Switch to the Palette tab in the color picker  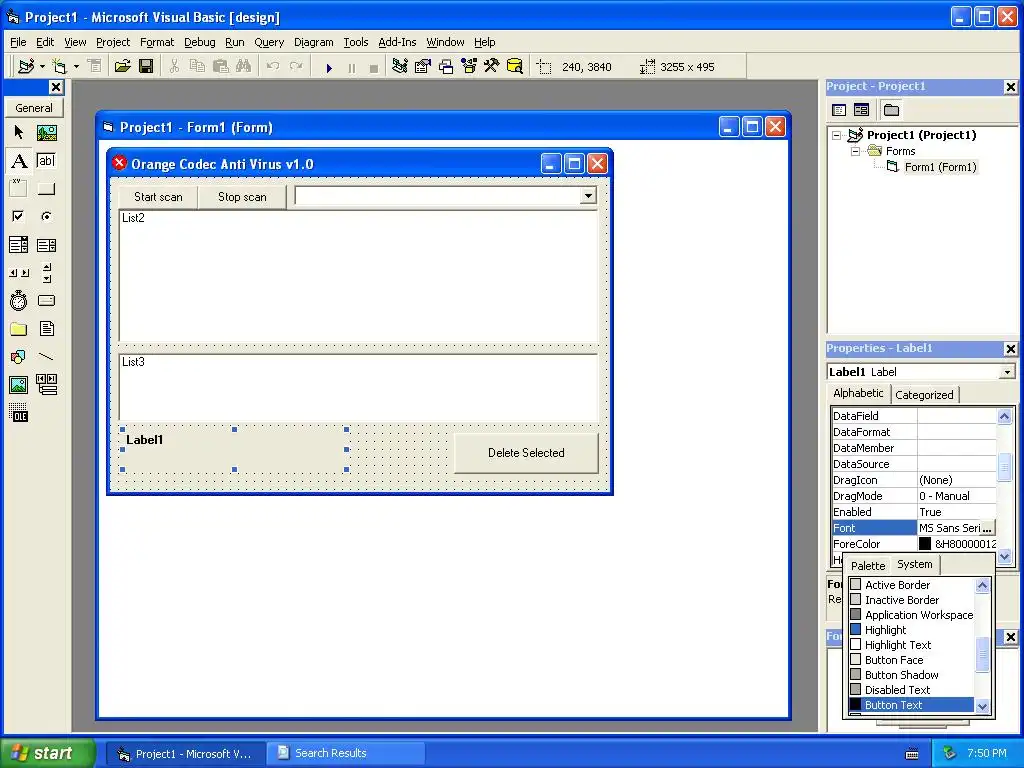pos(868,566)
